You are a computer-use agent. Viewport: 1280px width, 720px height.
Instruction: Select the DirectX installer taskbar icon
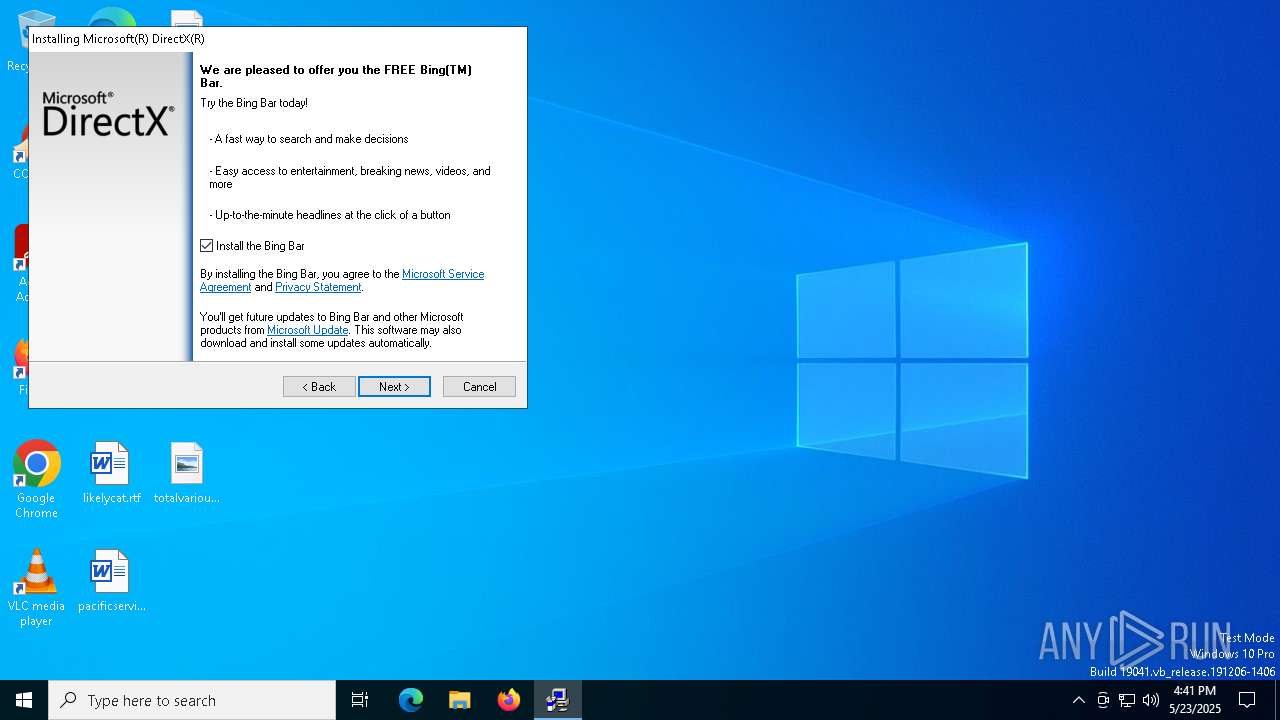pyautogui.click(x=558, y=700)
